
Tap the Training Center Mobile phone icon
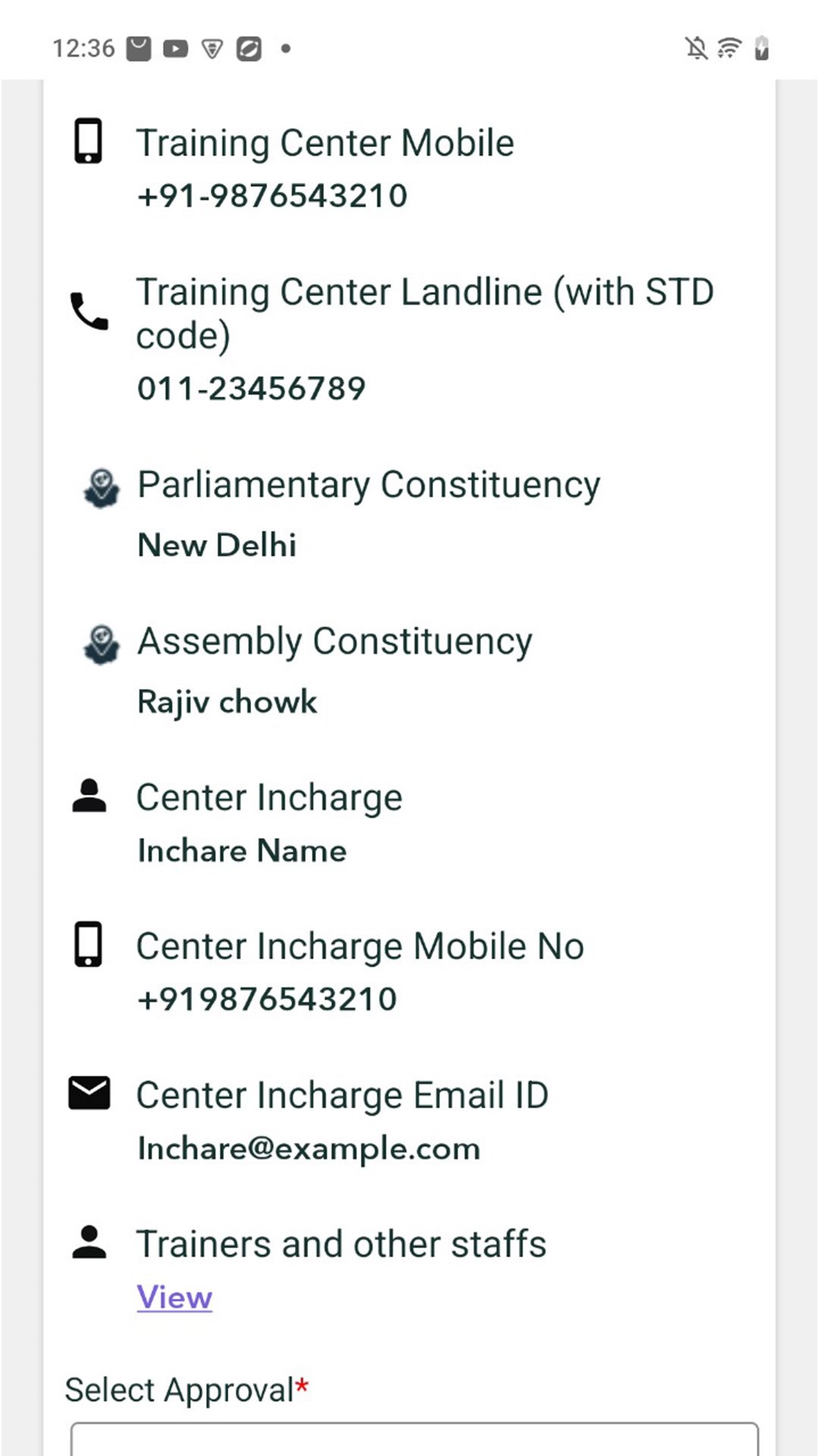(88, 141)
